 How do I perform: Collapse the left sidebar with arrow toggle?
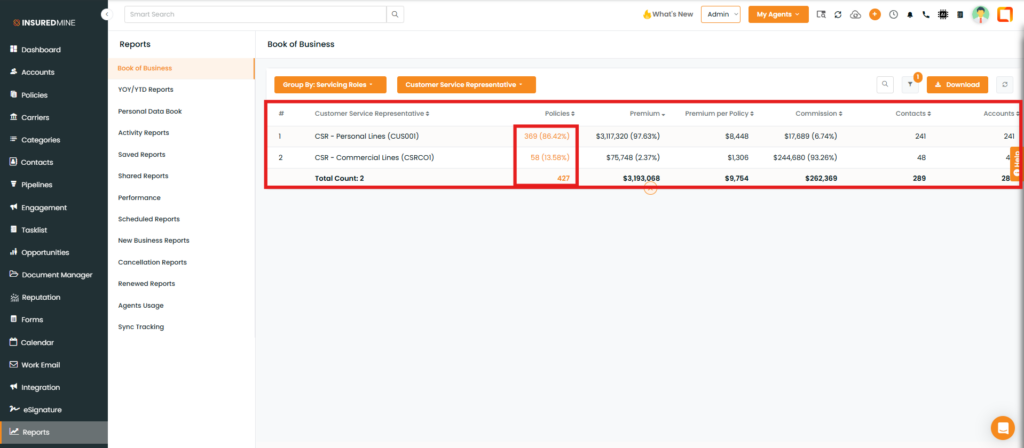point(106,14)
